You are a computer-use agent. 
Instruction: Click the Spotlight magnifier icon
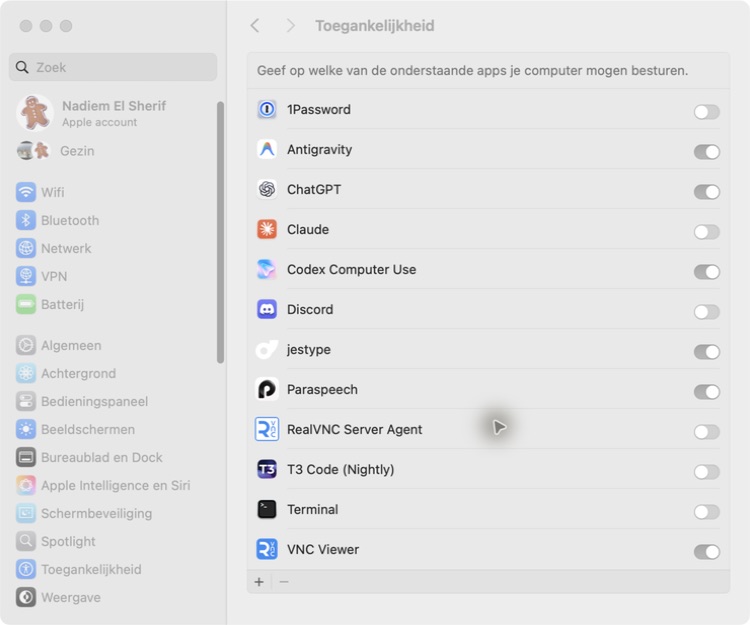[26, 541]
